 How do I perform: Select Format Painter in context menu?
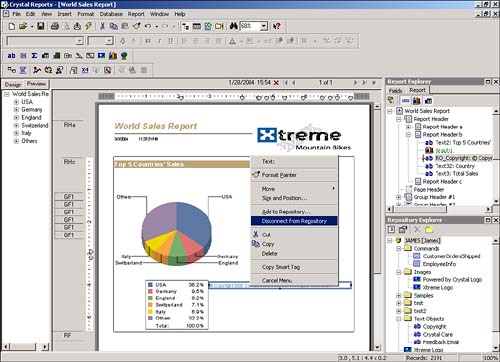(279, 175)
